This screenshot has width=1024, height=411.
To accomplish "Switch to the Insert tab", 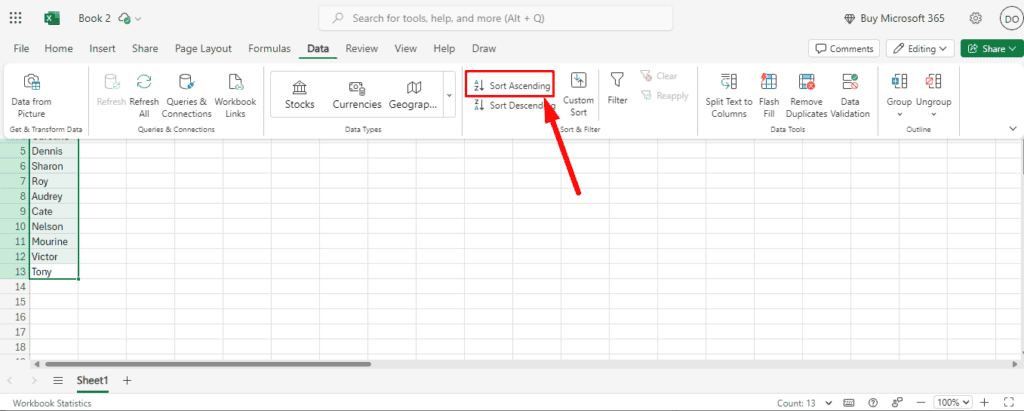I will tap(103, 48).
